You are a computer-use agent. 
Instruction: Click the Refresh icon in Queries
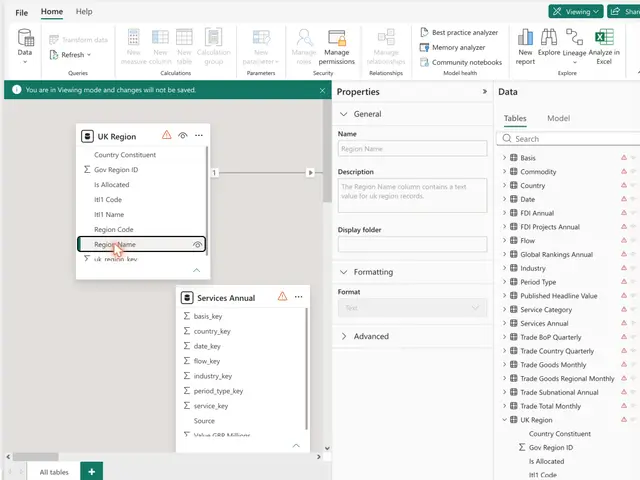(54, 55)
